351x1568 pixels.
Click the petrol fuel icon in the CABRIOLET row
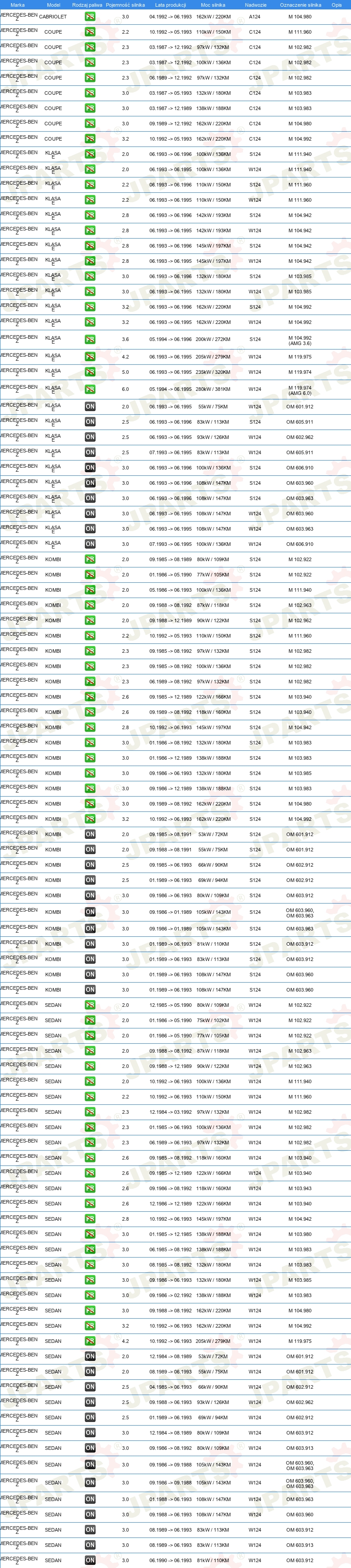(90, 17)
